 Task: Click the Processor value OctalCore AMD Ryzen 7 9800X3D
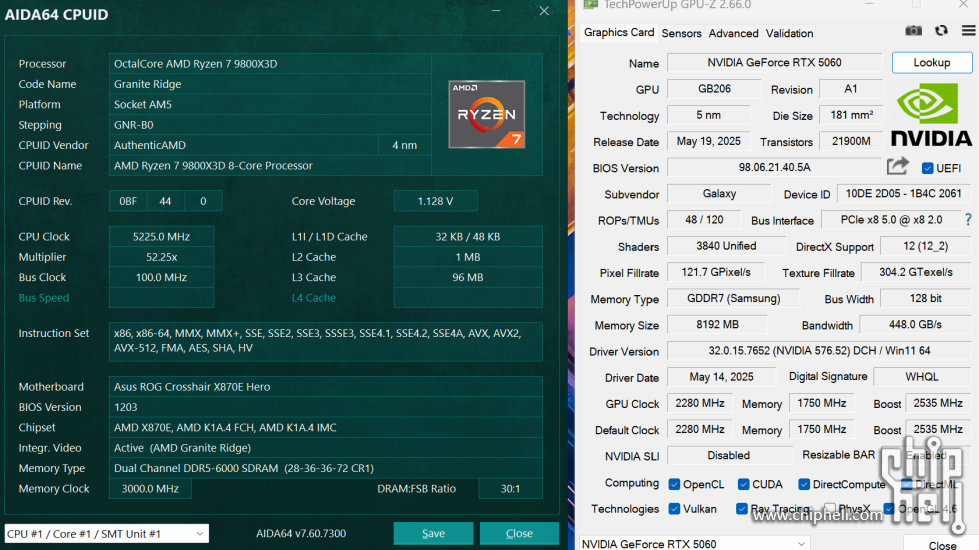coord(270,64)
